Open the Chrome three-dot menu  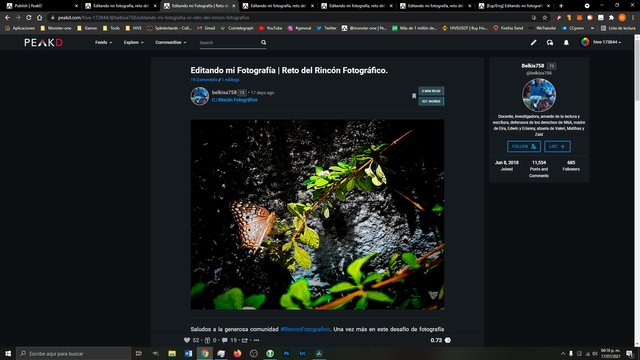[633, 18]
